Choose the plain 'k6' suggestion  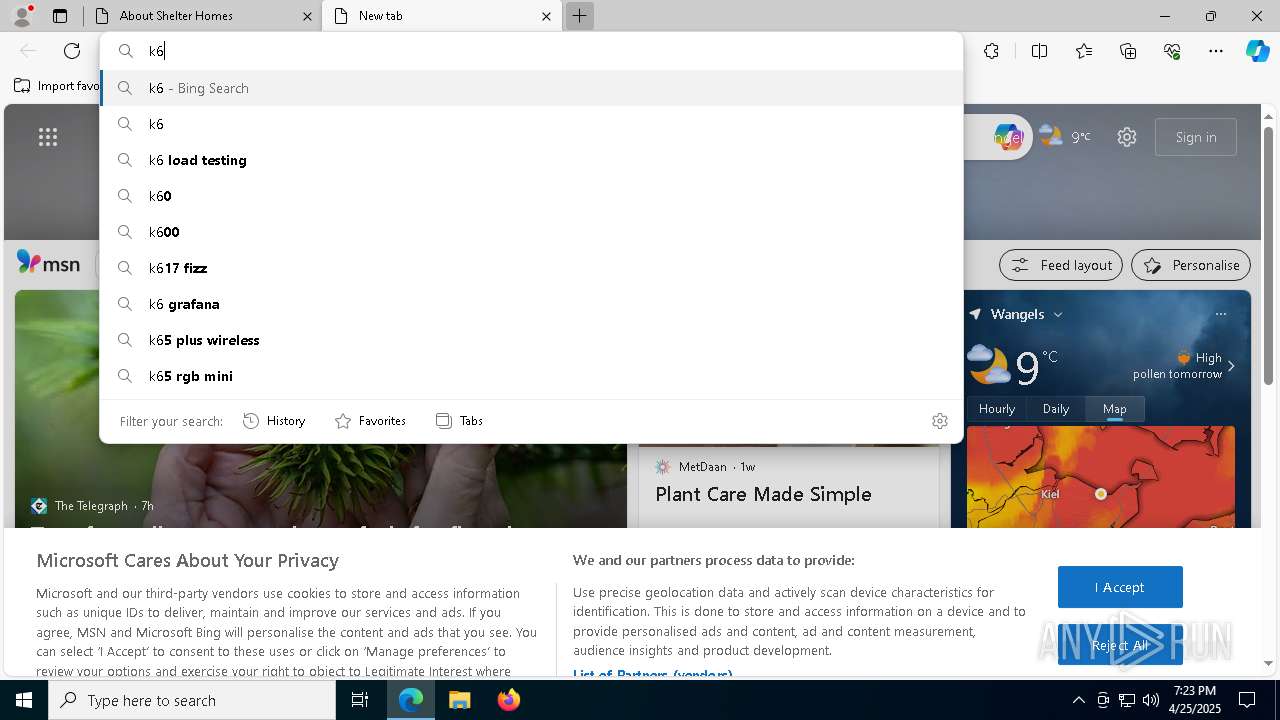531,124
